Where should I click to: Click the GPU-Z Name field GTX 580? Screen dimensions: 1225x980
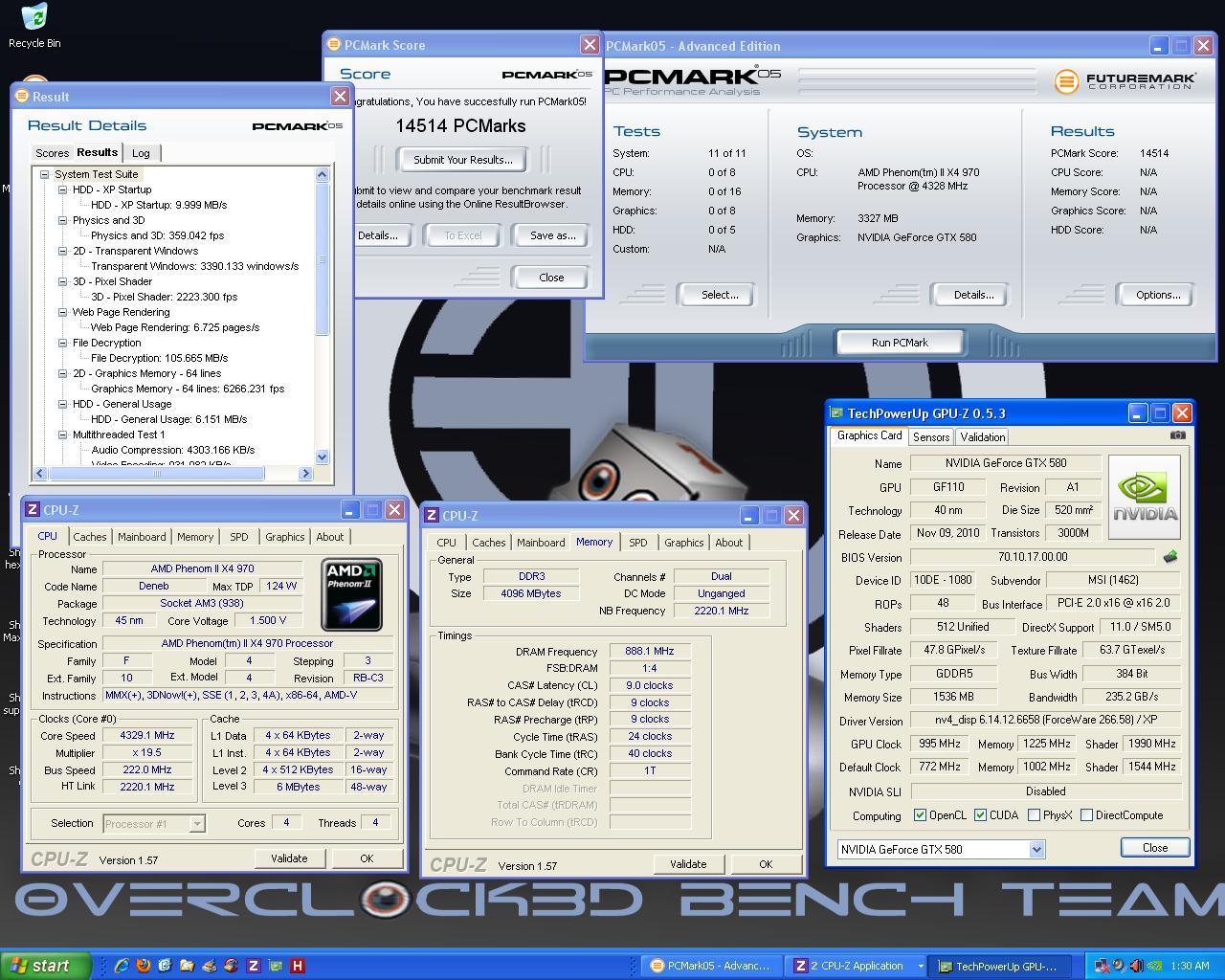[1004, 463]
